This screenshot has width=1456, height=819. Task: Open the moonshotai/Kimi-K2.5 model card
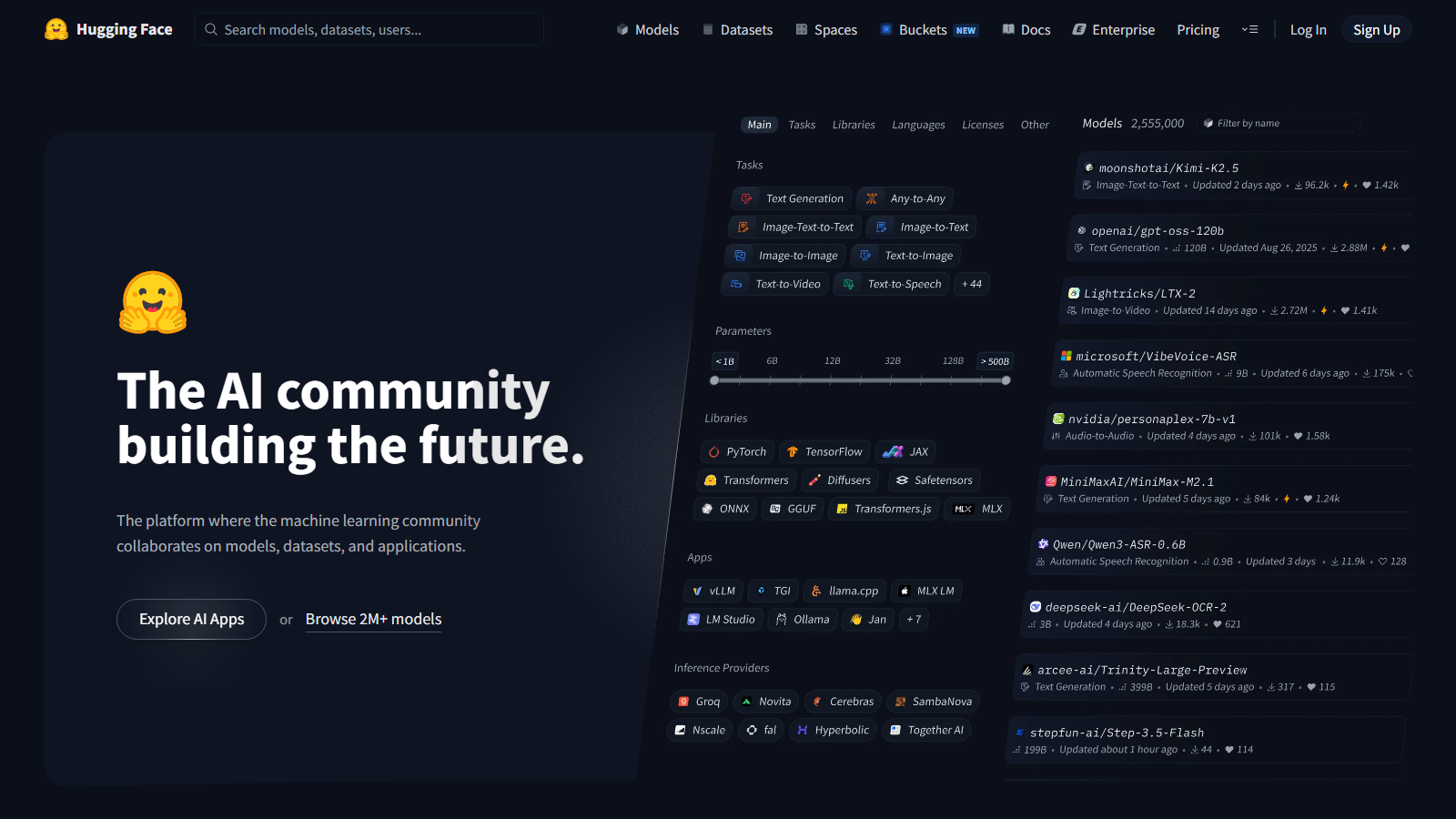click(1244, 177)
